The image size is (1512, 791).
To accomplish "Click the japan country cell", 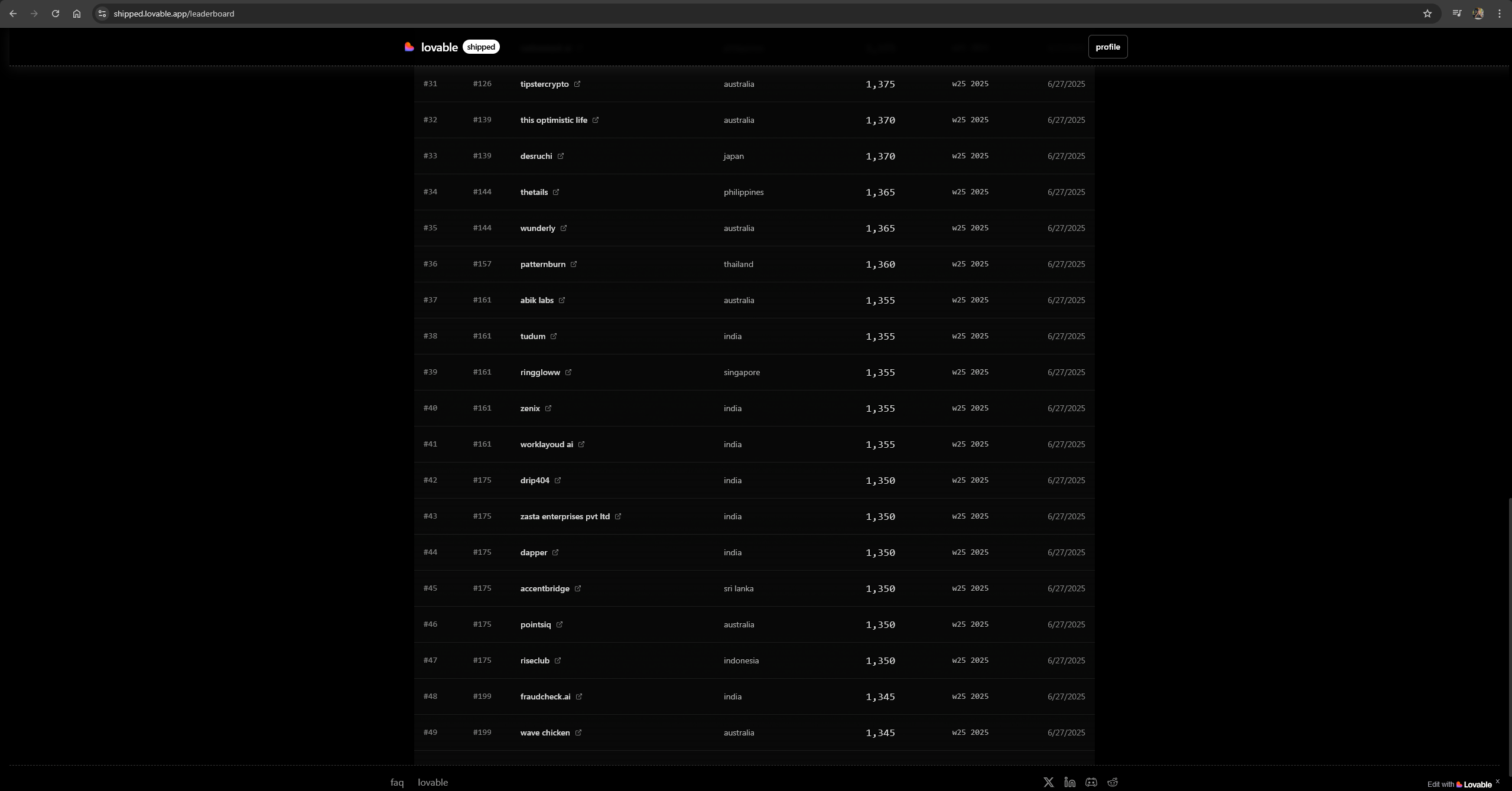I will point(734,156).
